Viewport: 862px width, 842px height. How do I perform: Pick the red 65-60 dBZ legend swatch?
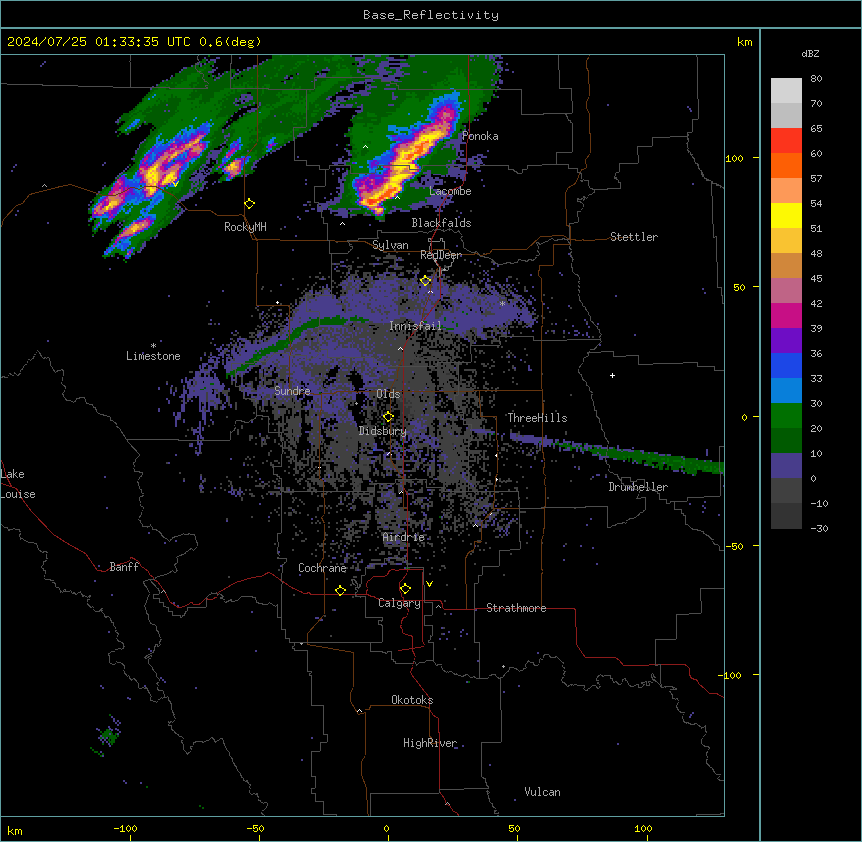pos(786,141)
